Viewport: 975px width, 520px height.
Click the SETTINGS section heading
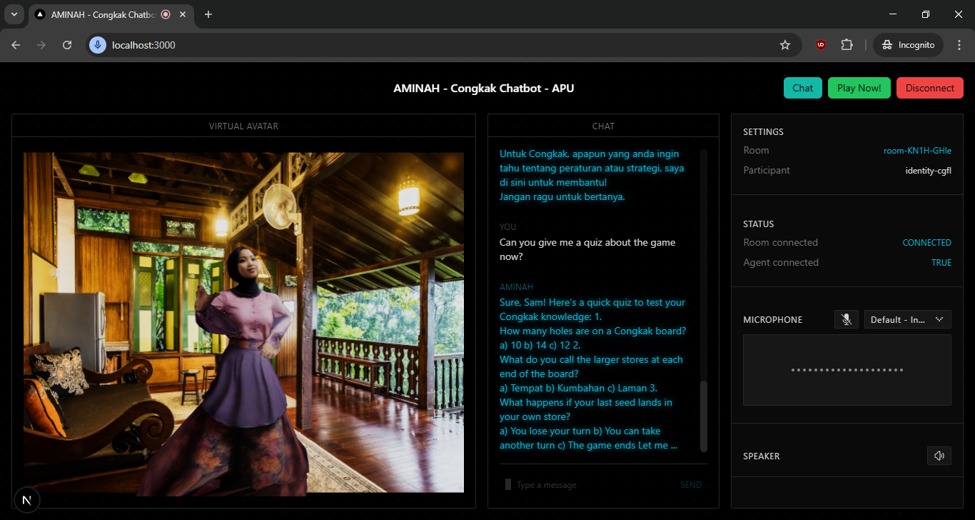point(763,132)
